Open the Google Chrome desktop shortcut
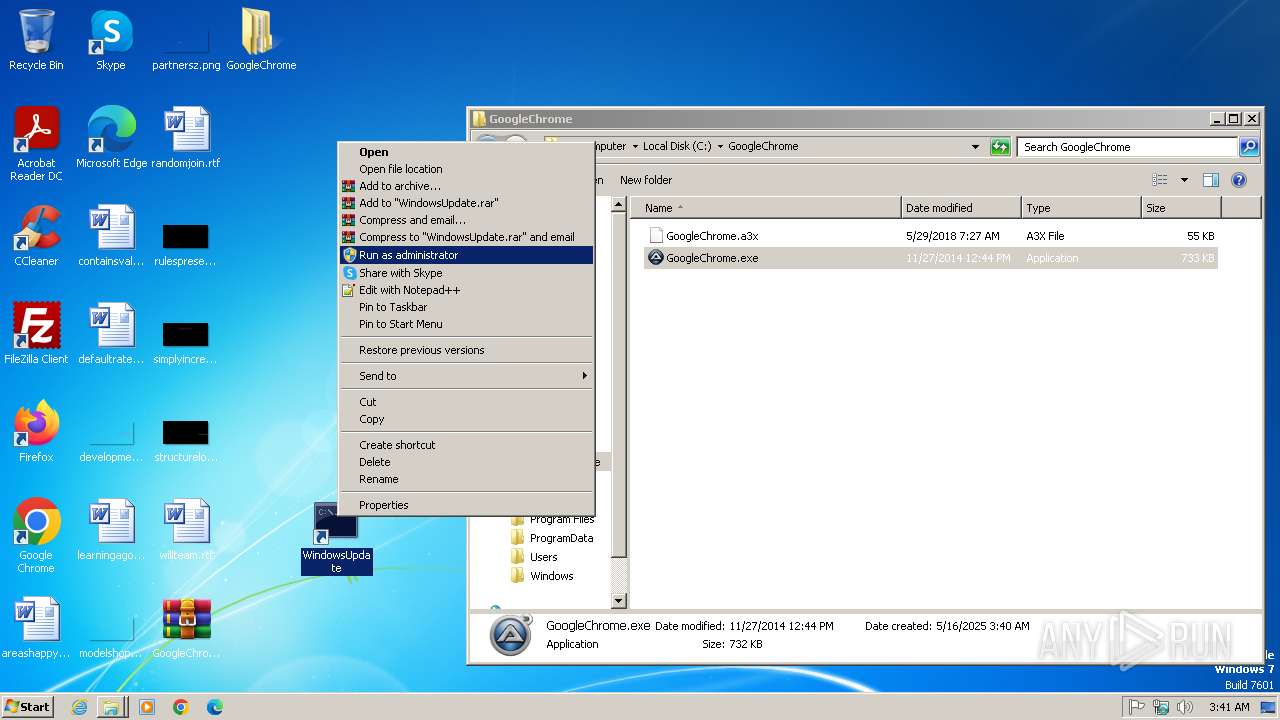 coord(36,536)
